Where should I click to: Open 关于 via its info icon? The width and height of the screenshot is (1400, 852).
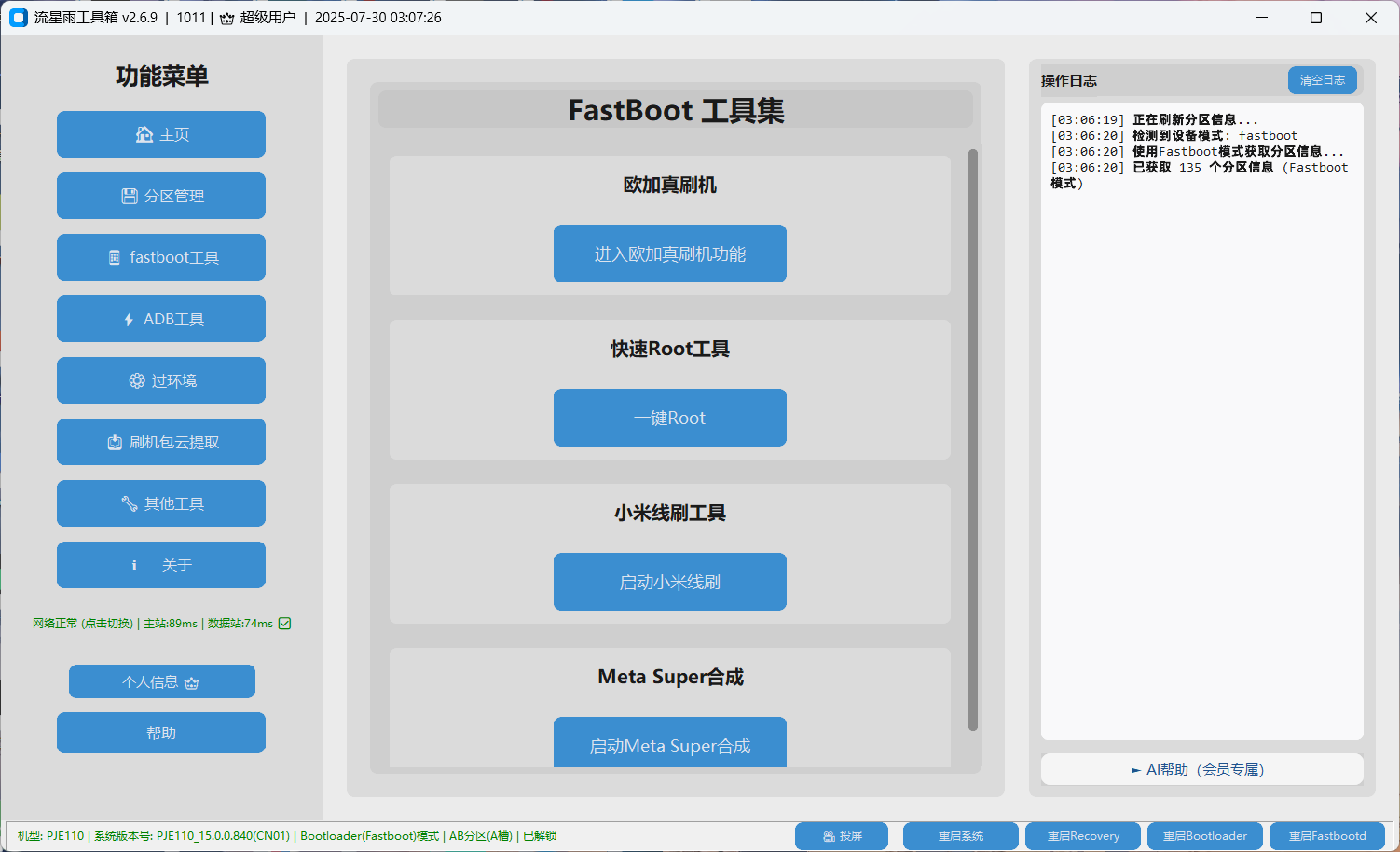point(134,565)
